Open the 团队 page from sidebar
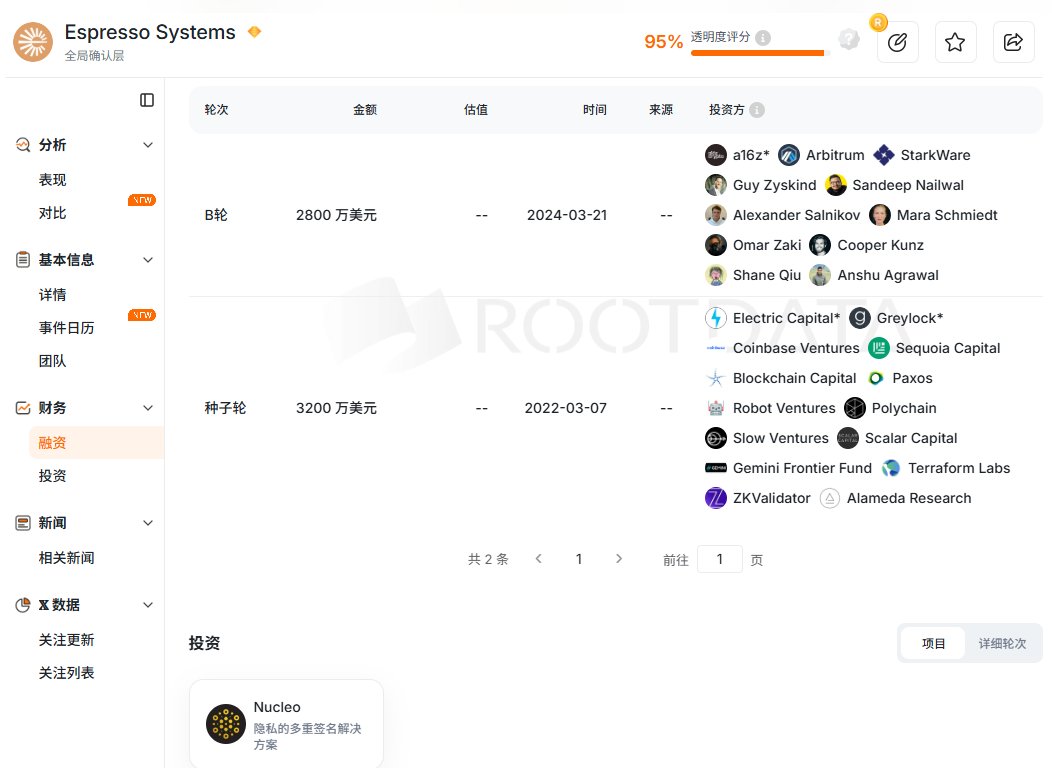Screen dimensions: 1052x768 (x=52, y=361)
